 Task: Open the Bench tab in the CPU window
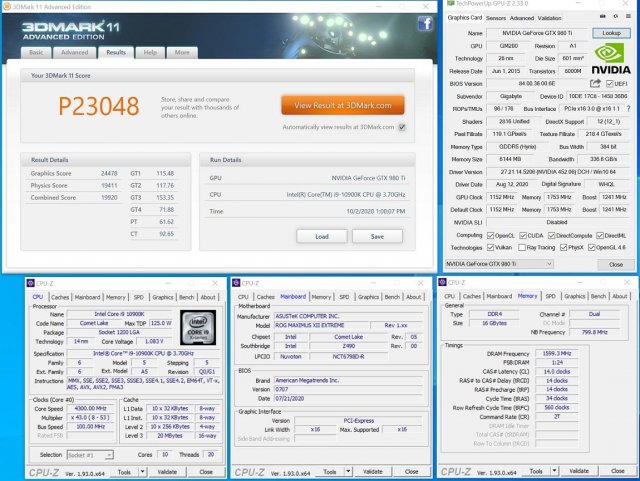tap(187, 297)
